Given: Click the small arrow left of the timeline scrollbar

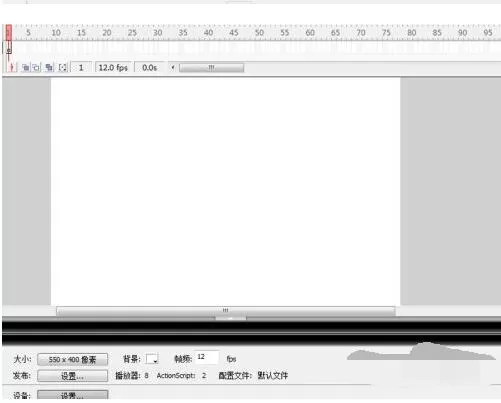Looking at the screenshot, I should click(x=173, y=68).
